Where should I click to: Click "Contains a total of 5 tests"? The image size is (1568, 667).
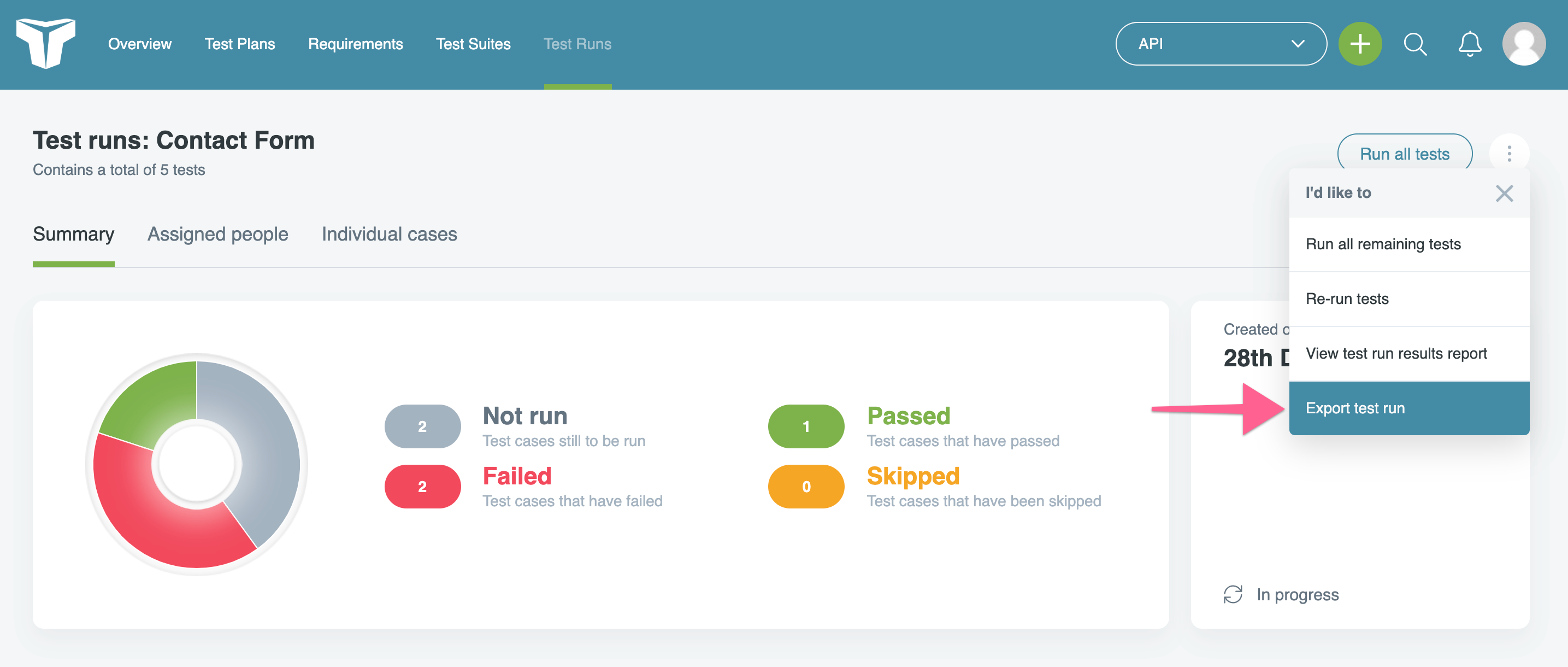tap(119, 170)
